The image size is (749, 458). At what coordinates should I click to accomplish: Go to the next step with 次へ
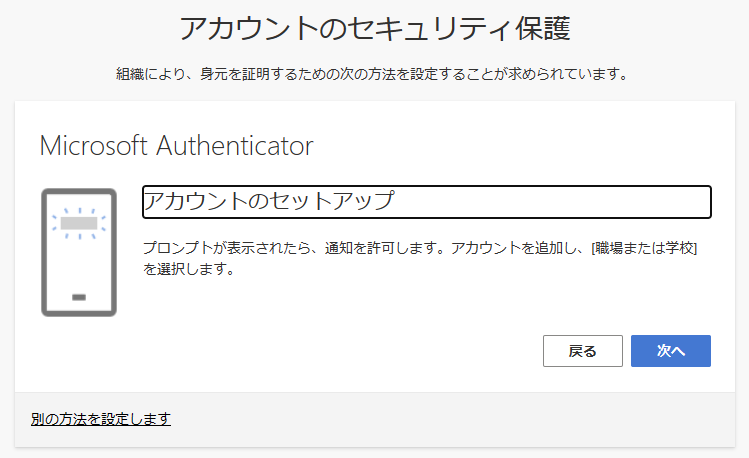click(671, 351)
